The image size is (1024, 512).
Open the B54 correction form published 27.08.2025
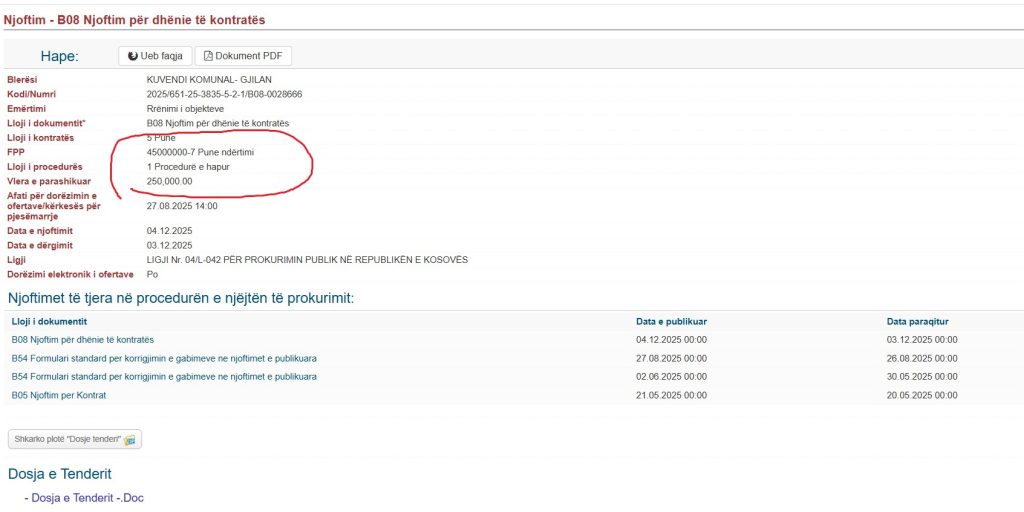164,358
